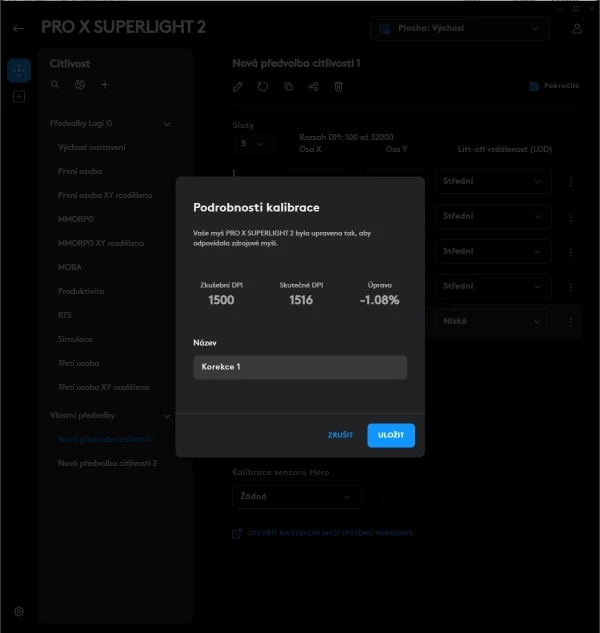Click the reset circular arrow icon

tap(263, 86)
